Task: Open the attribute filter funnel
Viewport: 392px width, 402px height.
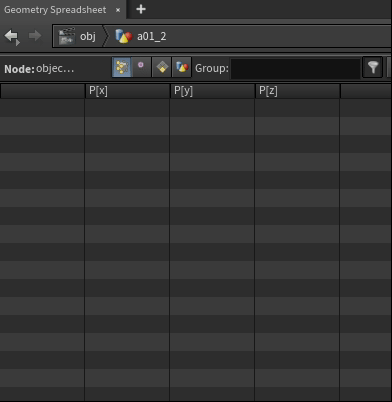Action: [373, 67]
